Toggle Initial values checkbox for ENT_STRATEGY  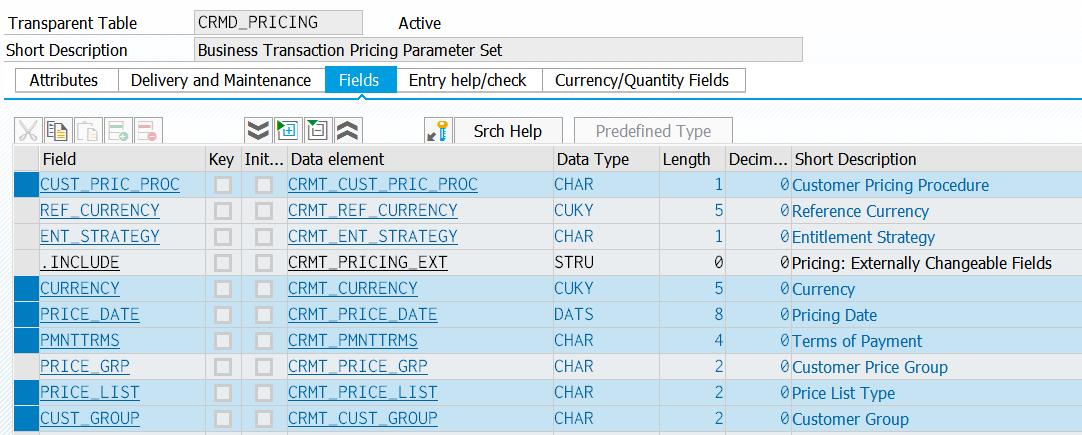tap(264, 237)
